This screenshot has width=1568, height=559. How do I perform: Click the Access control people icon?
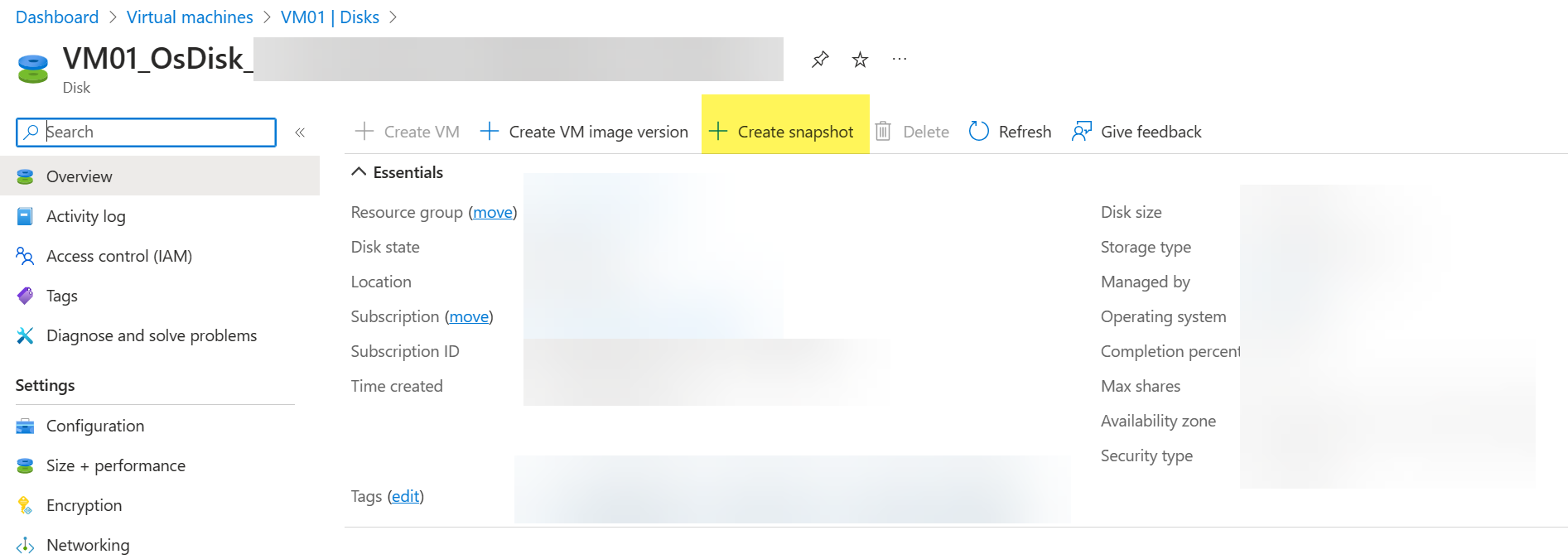pyautogui.click(x=25, y=256)
